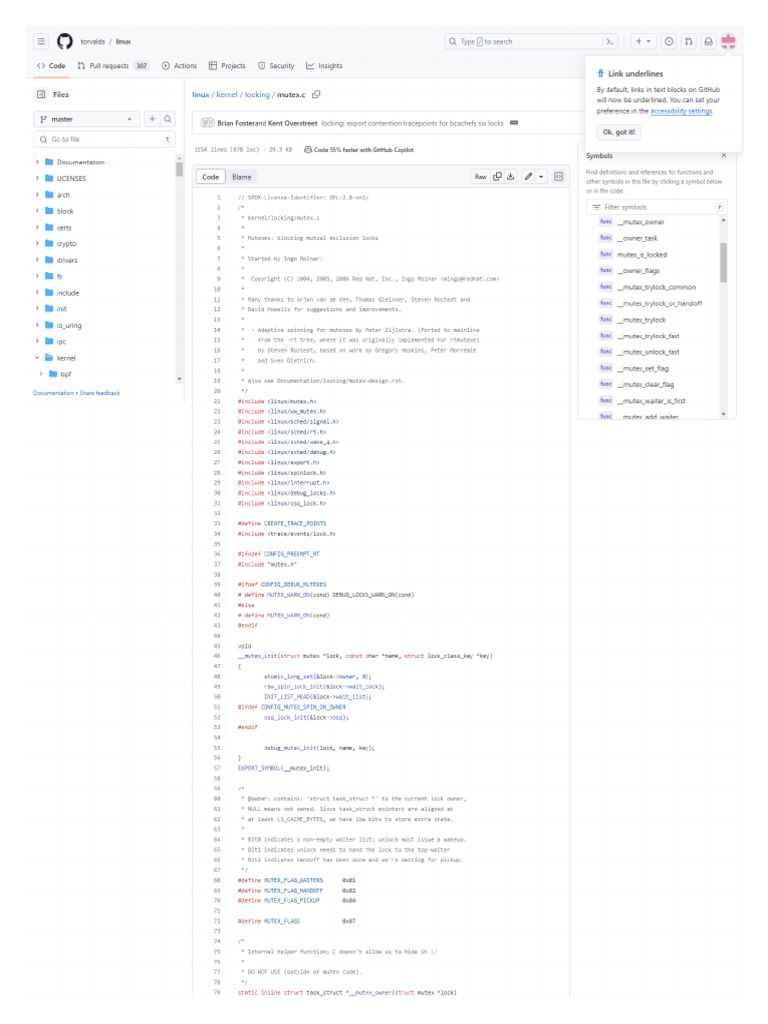
Task: Switch to the Pull requests tab
Action: pos(113,66)
